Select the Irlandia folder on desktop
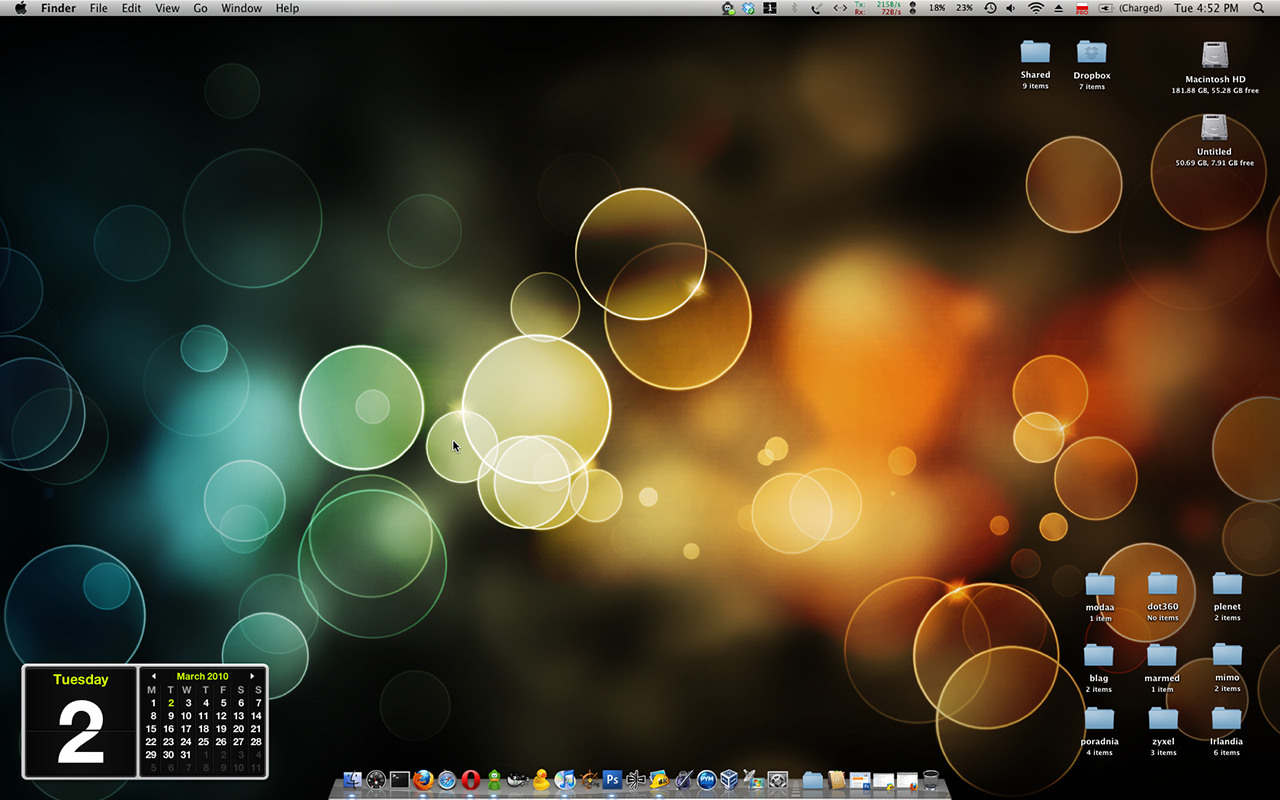Image resolution: width=1280 pixels, height=800 pixels. [1226, 719]
